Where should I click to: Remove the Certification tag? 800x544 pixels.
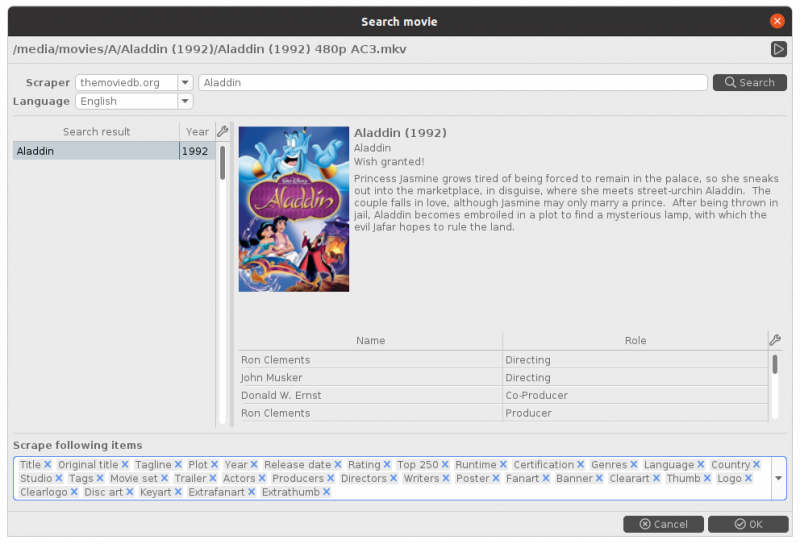click(580, 464)
